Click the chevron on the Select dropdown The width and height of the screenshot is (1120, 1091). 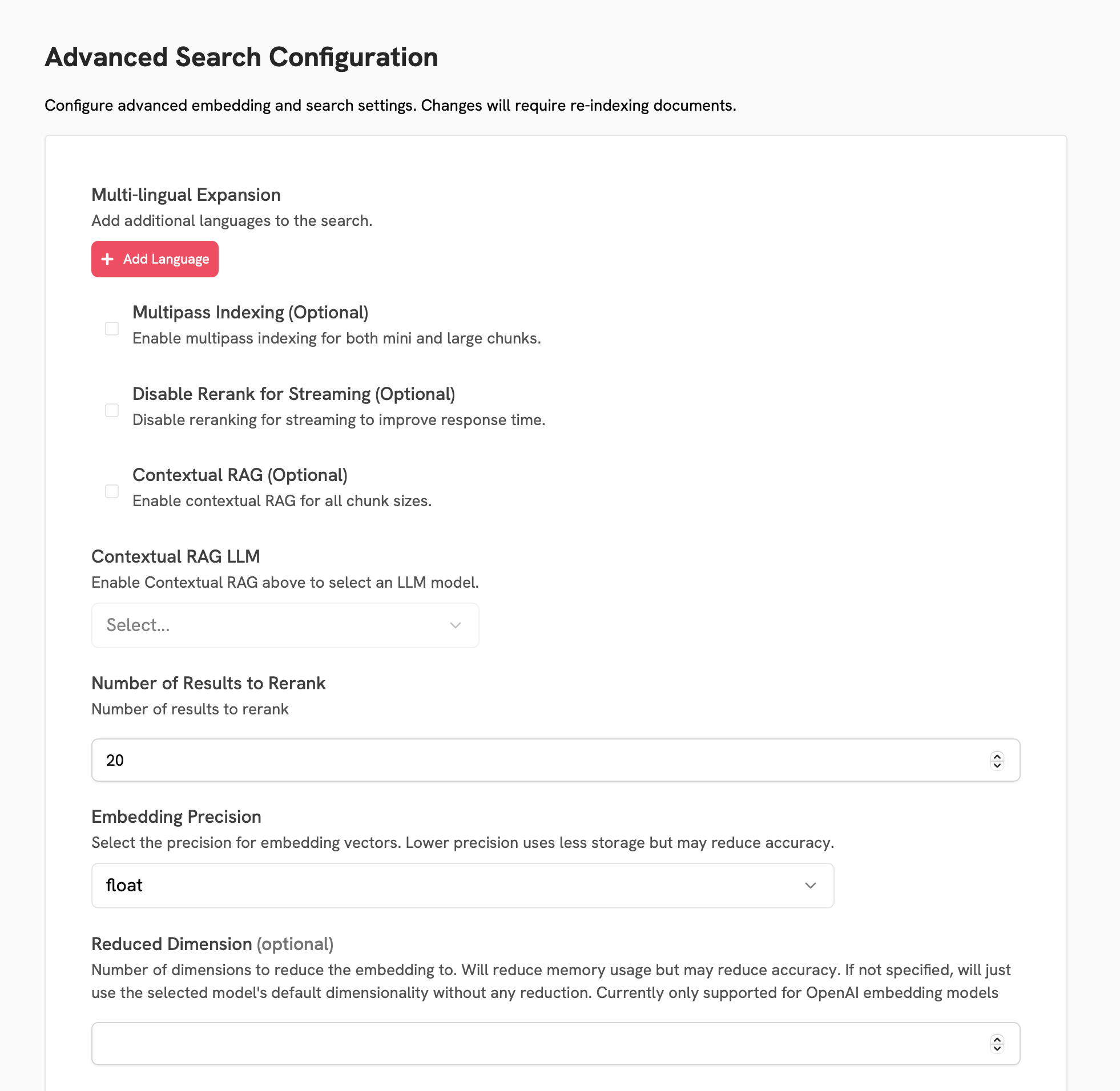tap(456, 625)
